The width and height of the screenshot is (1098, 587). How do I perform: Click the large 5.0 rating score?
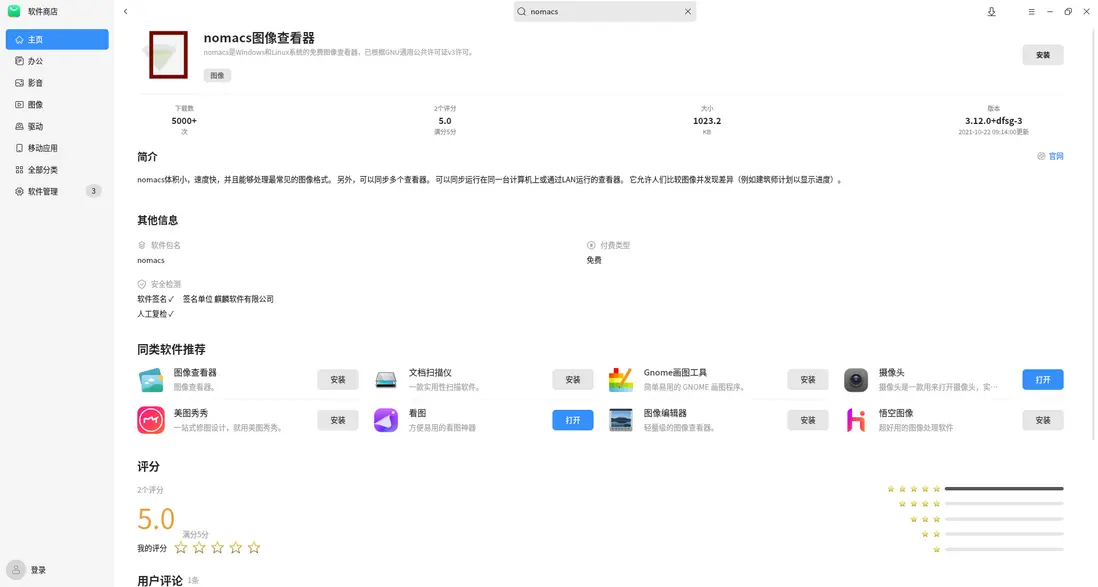[x=155, y=519]
